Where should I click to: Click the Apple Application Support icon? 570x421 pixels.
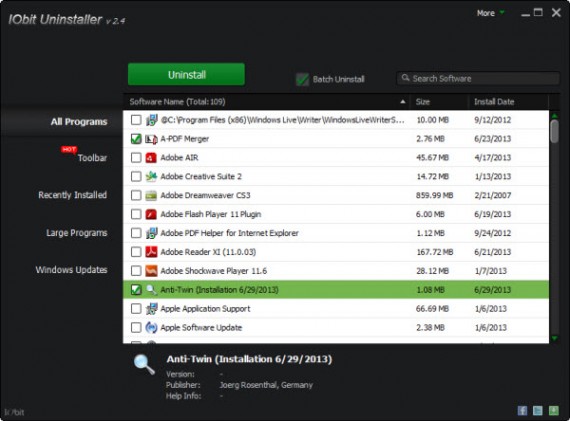click(151, 309)
